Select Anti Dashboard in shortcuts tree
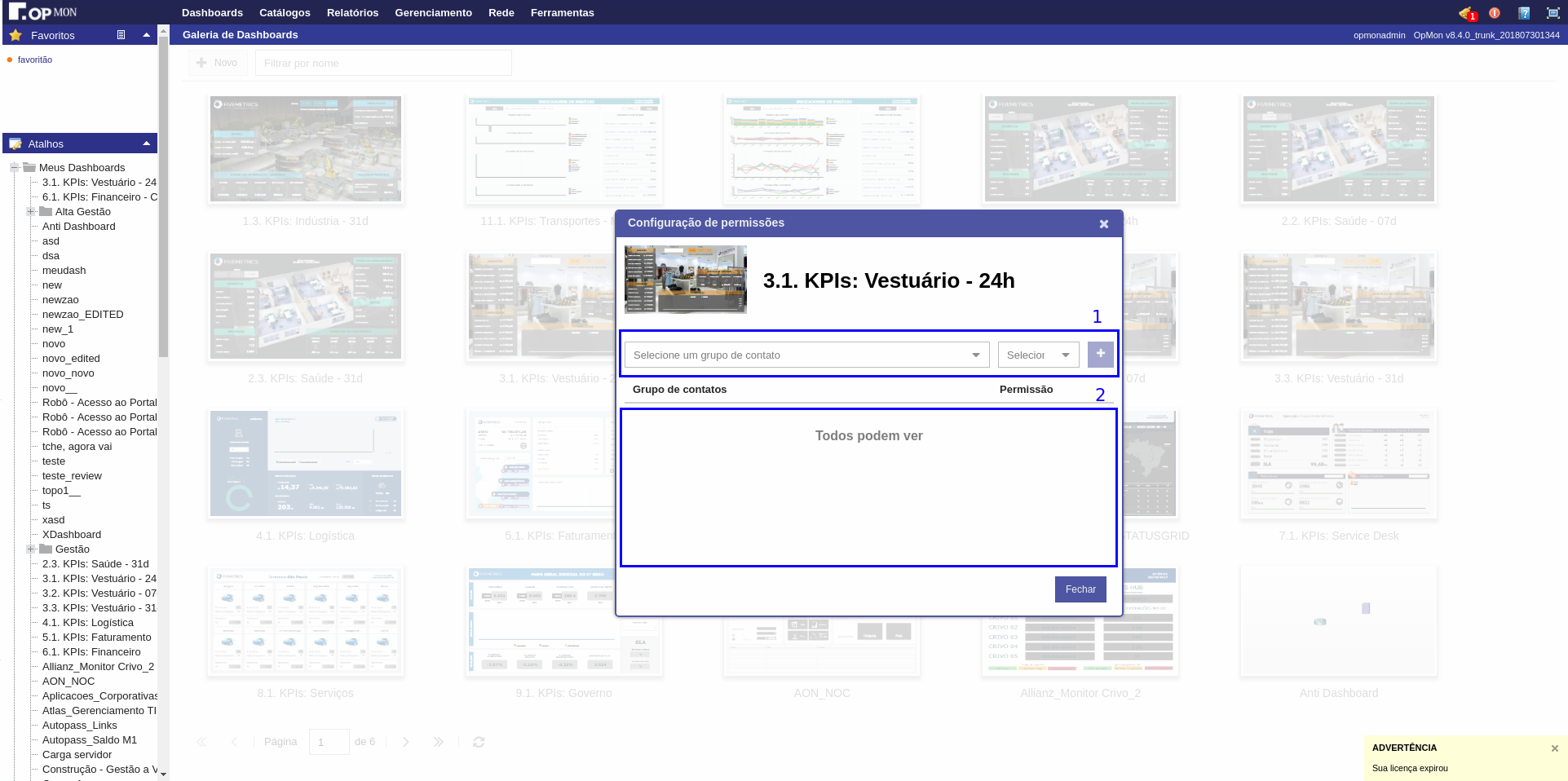The height and width of the screenshot is (781, 1568). [78, 227]
